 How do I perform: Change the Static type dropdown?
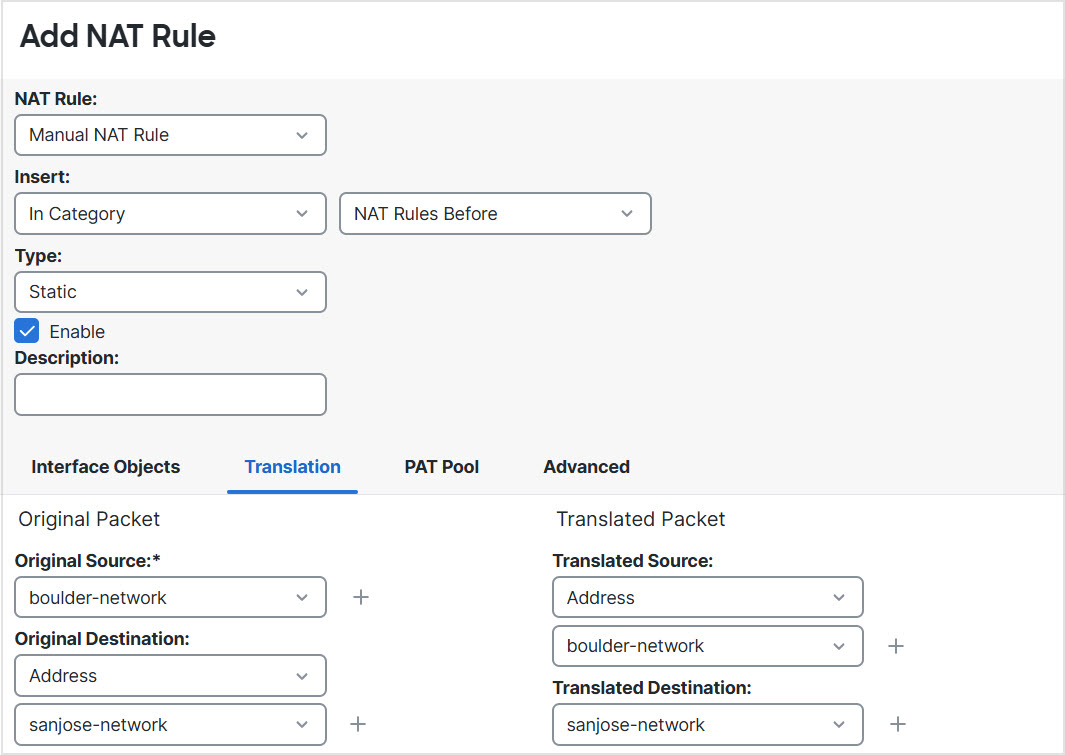(x=170, y=292)
